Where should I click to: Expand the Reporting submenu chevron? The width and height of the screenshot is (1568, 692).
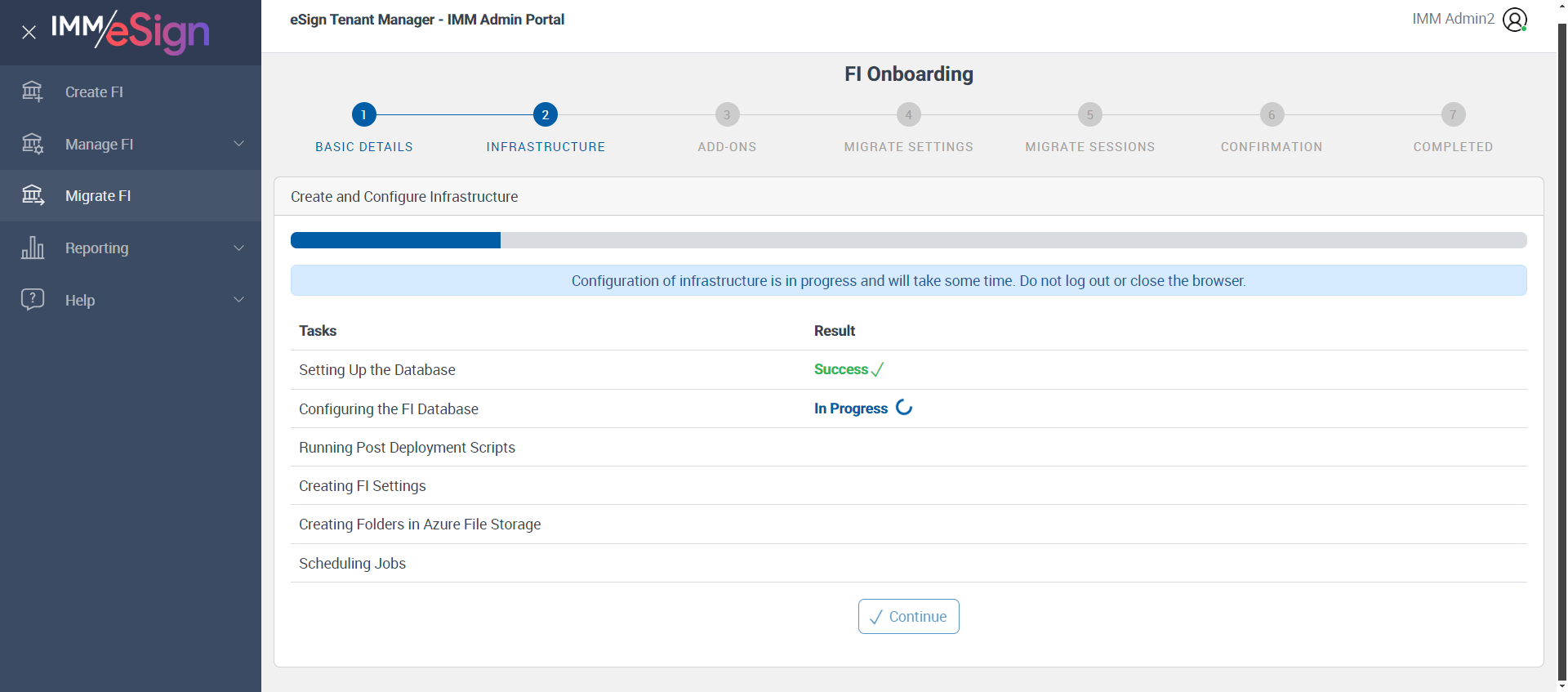238,248
